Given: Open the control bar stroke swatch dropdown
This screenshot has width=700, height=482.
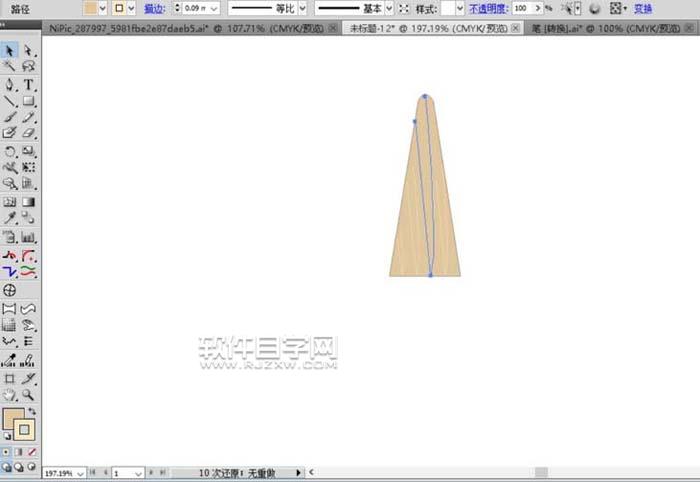Looking at the screenshot, I should [x=131, y=8].
